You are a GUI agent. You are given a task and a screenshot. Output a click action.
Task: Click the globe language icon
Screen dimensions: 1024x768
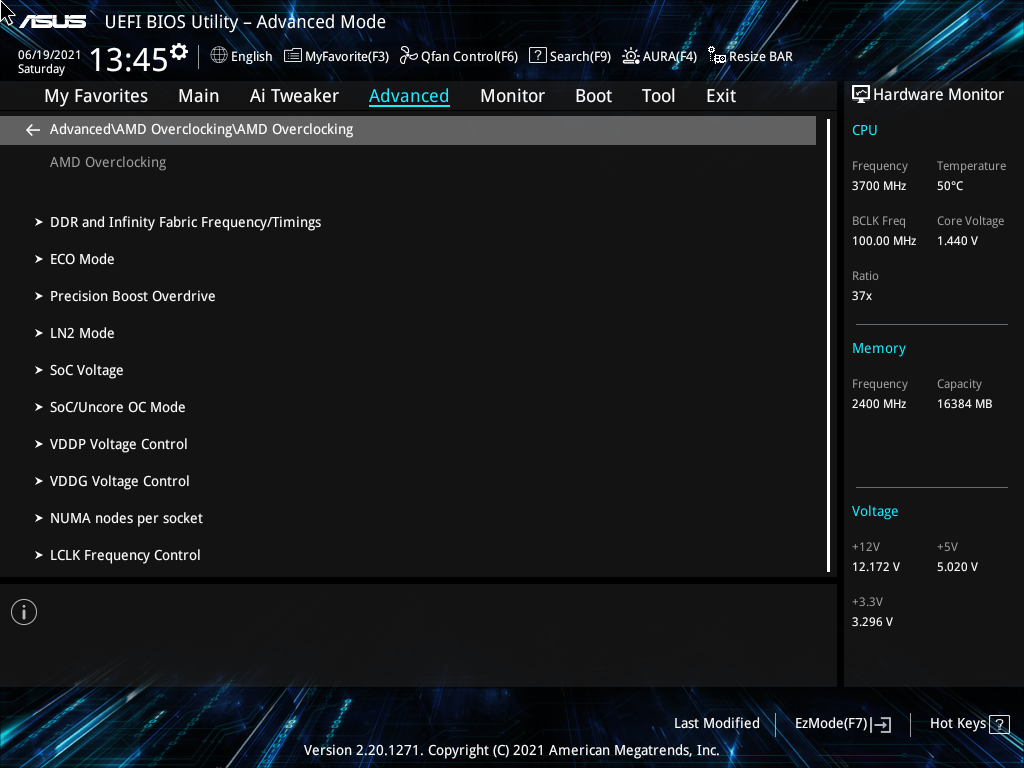pos(219,56)
